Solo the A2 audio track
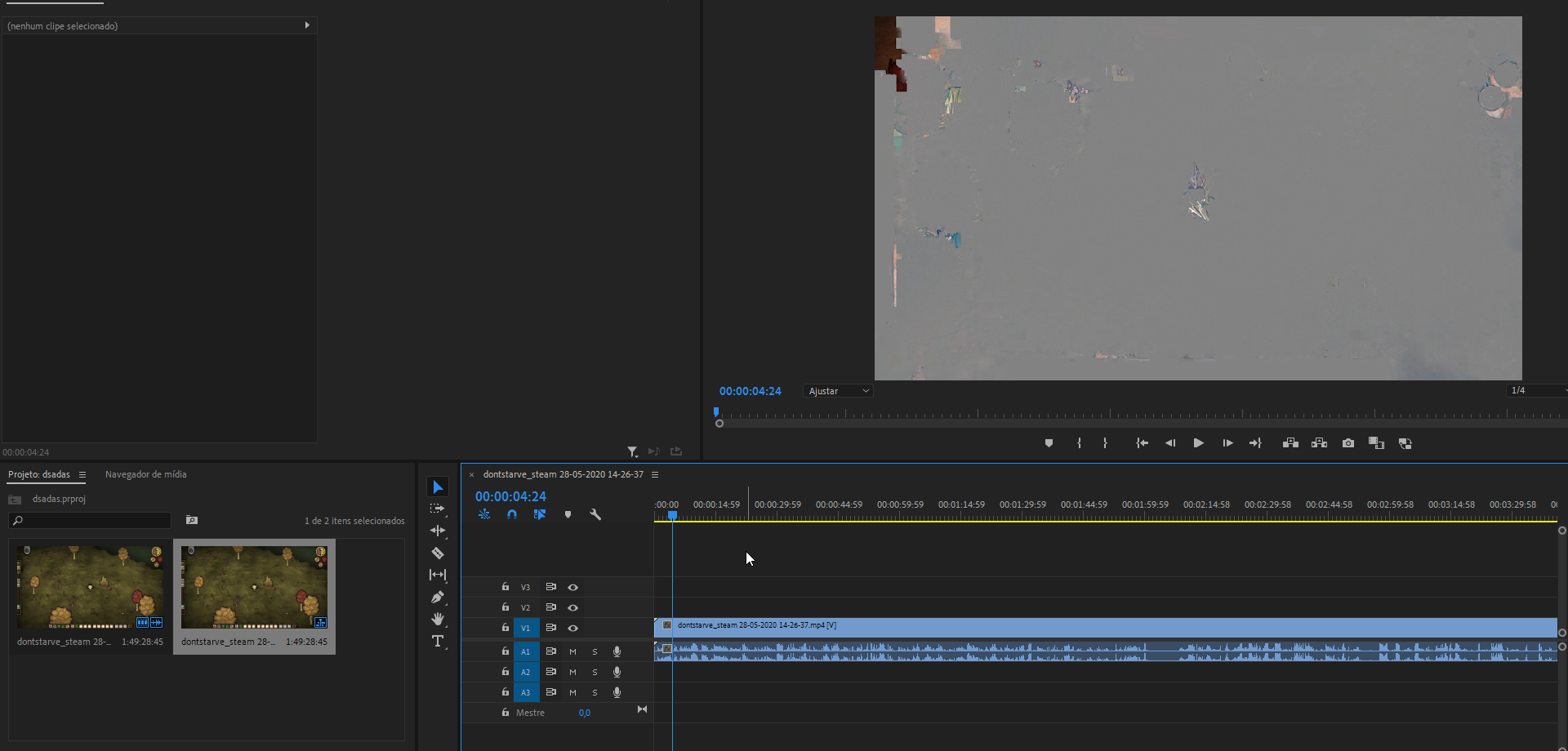 (x=595, y=672)
